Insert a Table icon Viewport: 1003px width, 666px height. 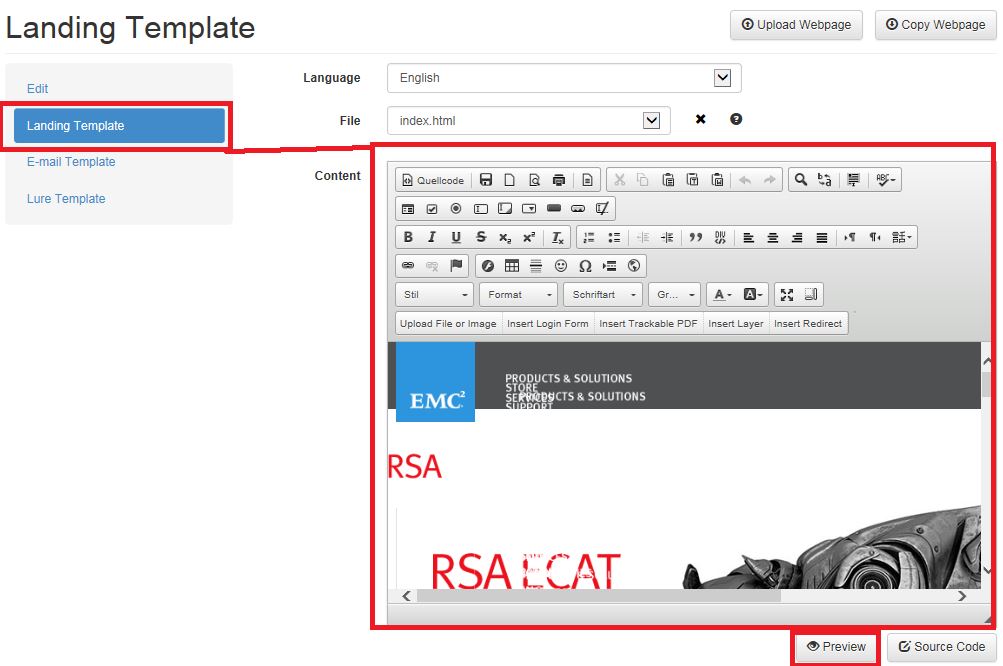tap(512, 266)
